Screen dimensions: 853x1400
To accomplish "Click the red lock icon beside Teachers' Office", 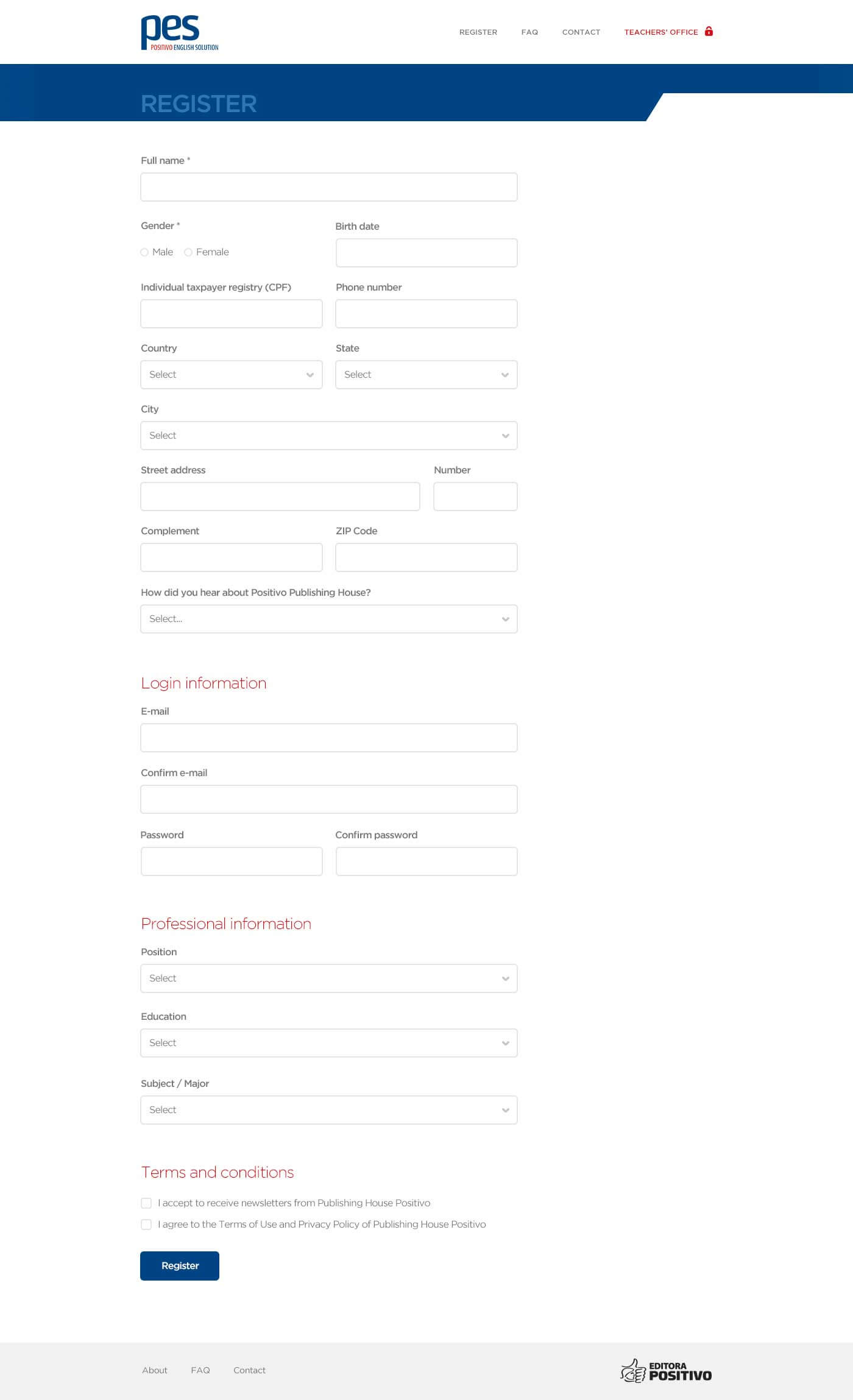I will 709,31.
